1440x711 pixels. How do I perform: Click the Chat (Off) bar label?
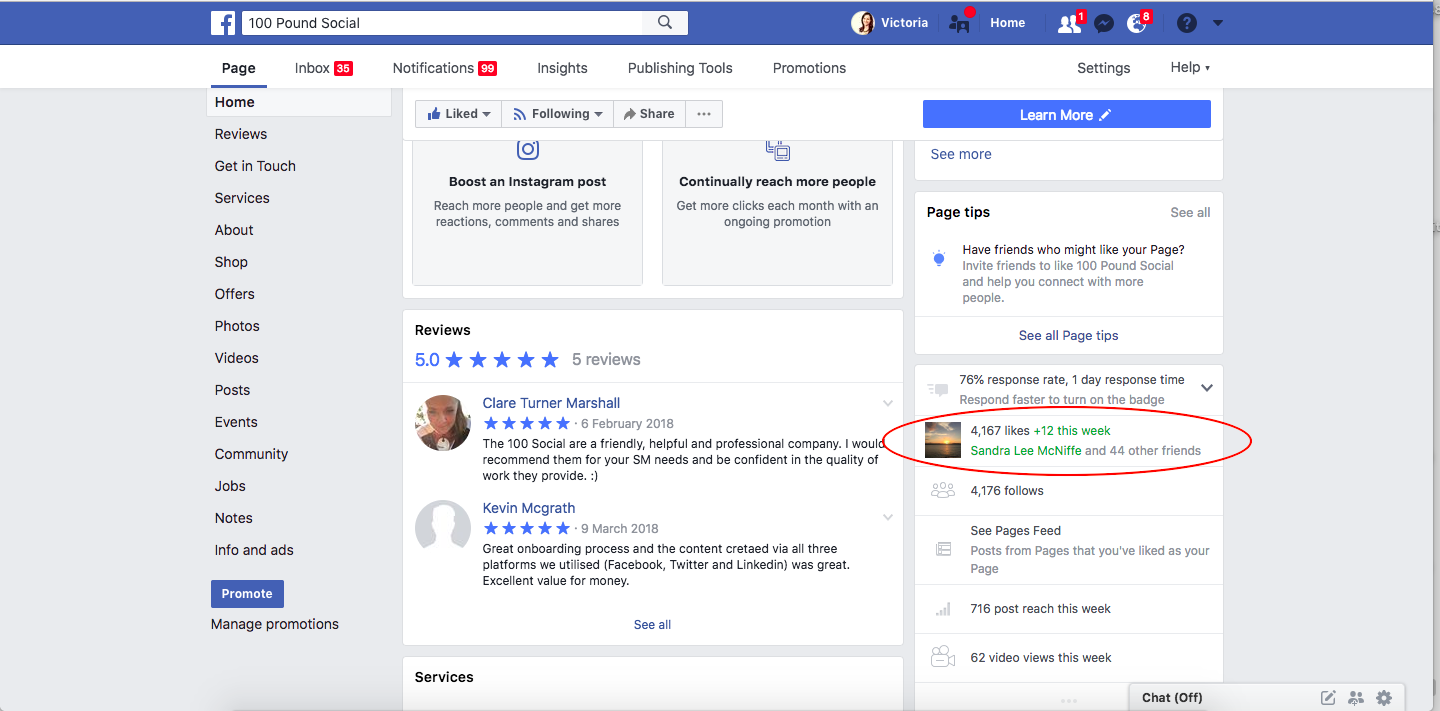point(1172,697)
